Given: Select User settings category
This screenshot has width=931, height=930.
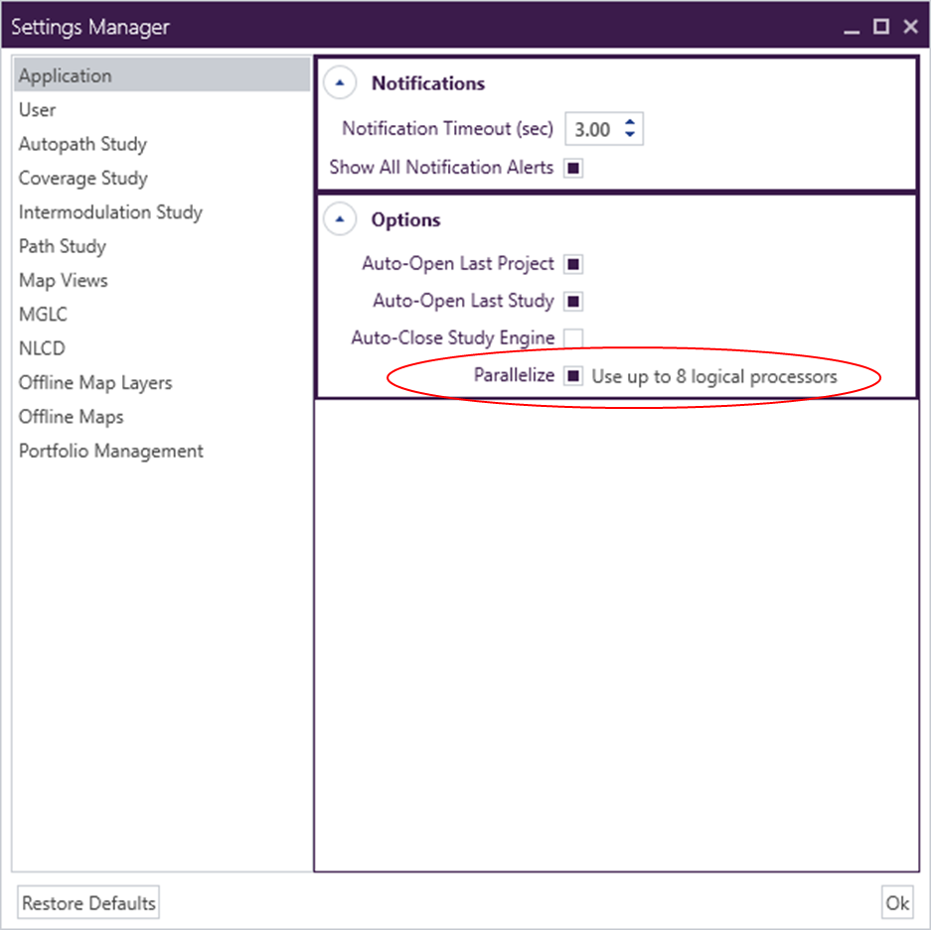Looking at the screenshot, I should click(38, 110).
